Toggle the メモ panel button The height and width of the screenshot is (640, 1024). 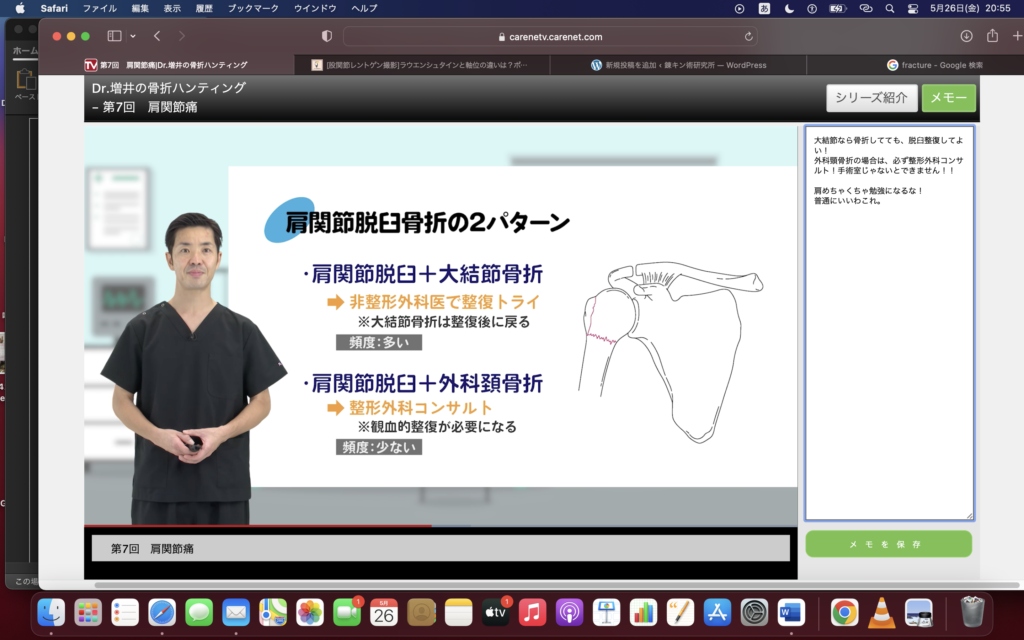tap(948, 98)
